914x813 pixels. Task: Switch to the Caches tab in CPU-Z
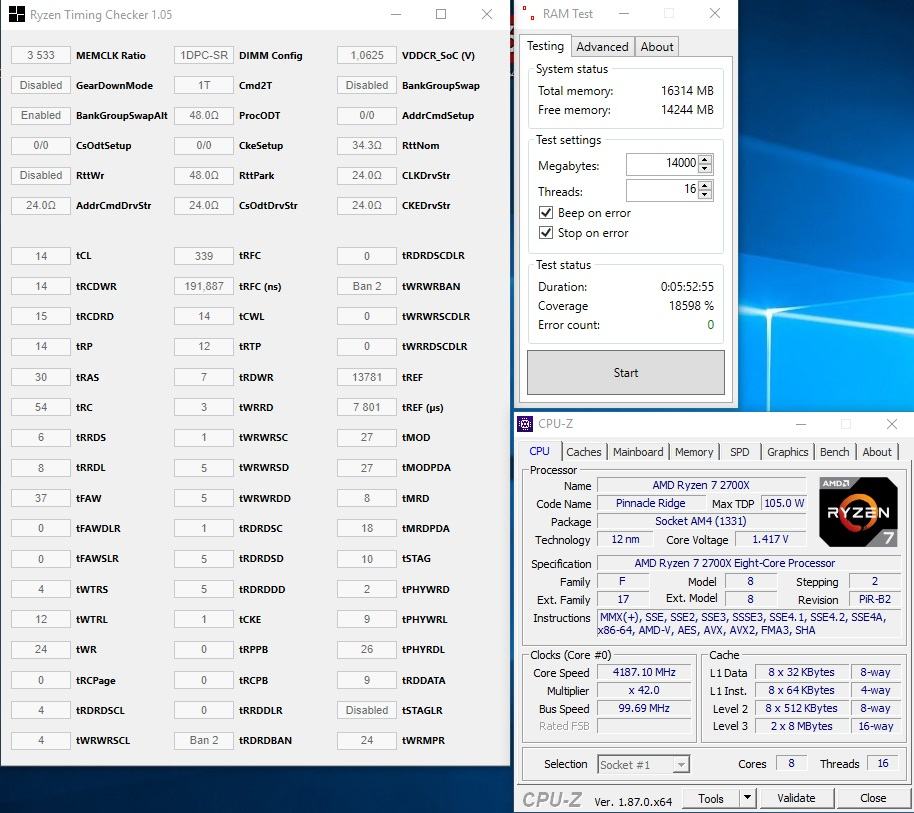click(x=583, y=452)
